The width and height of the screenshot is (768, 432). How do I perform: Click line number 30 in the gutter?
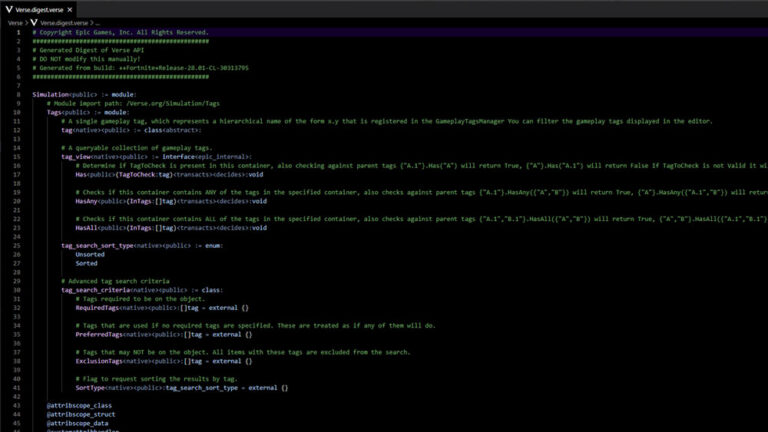coord(17,290)
